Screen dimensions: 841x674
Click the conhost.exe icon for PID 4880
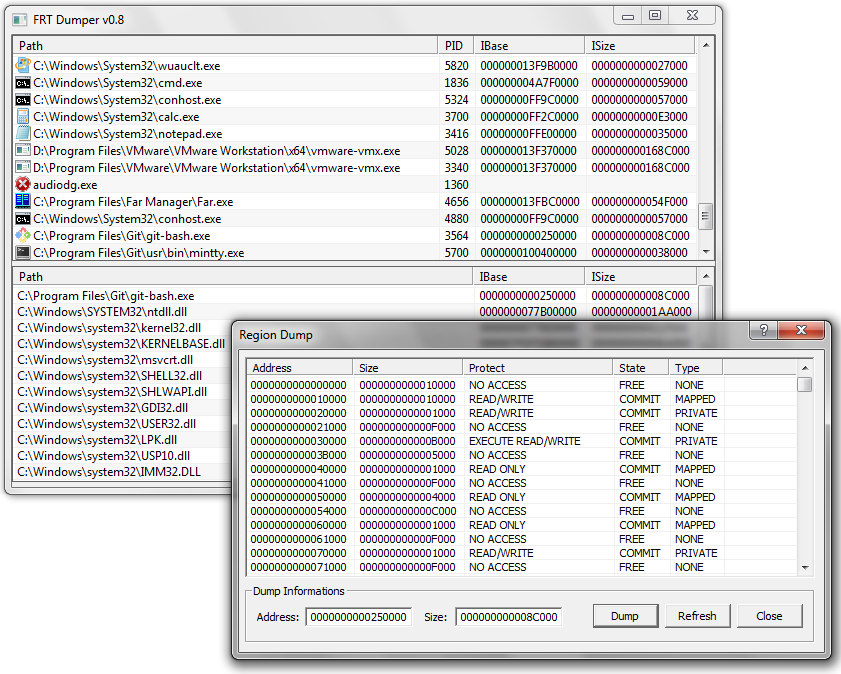pyautogui.click(x=23, y=219)
